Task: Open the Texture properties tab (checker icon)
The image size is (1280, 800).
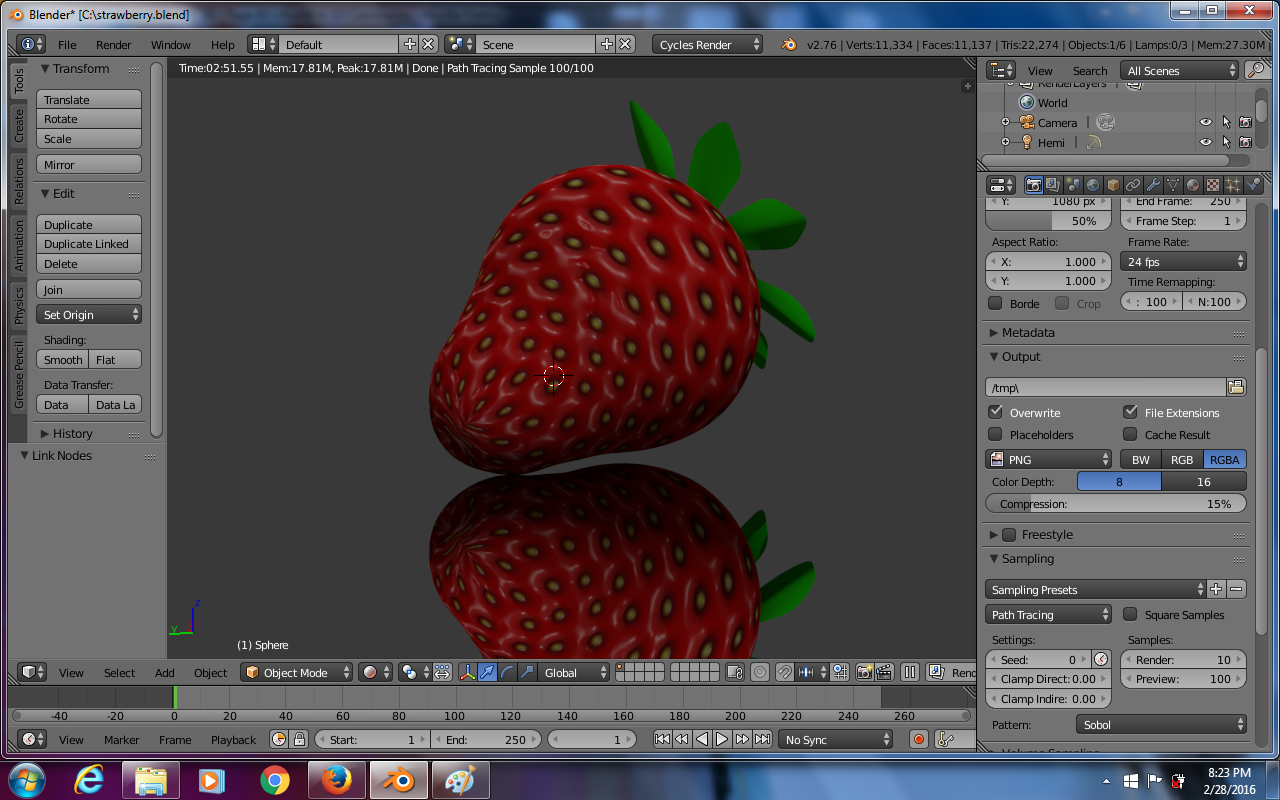Action: [1213, 185]
